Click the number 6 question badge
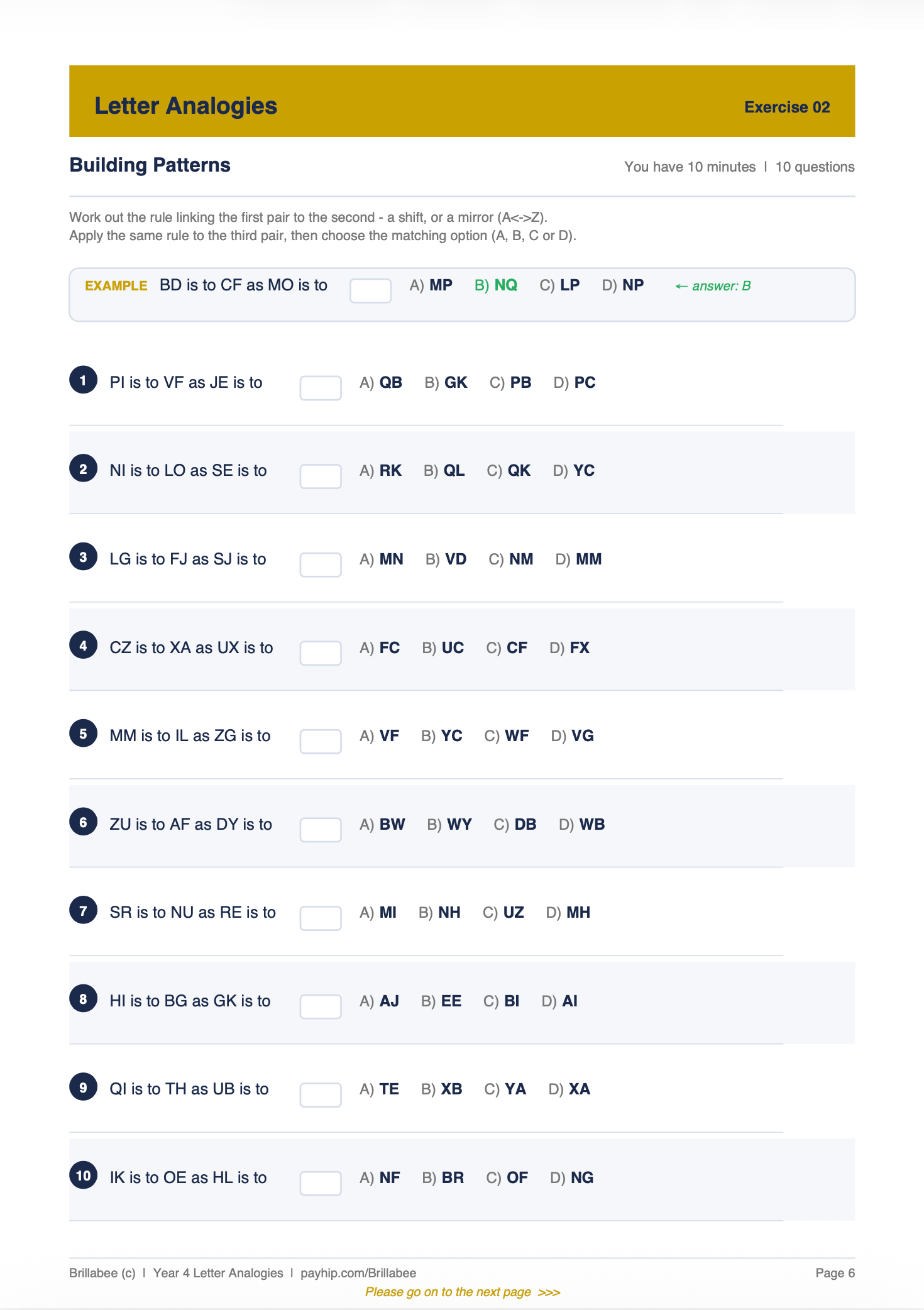The width and height of the screenshot is (924, 1310). [x=83, y=822]
